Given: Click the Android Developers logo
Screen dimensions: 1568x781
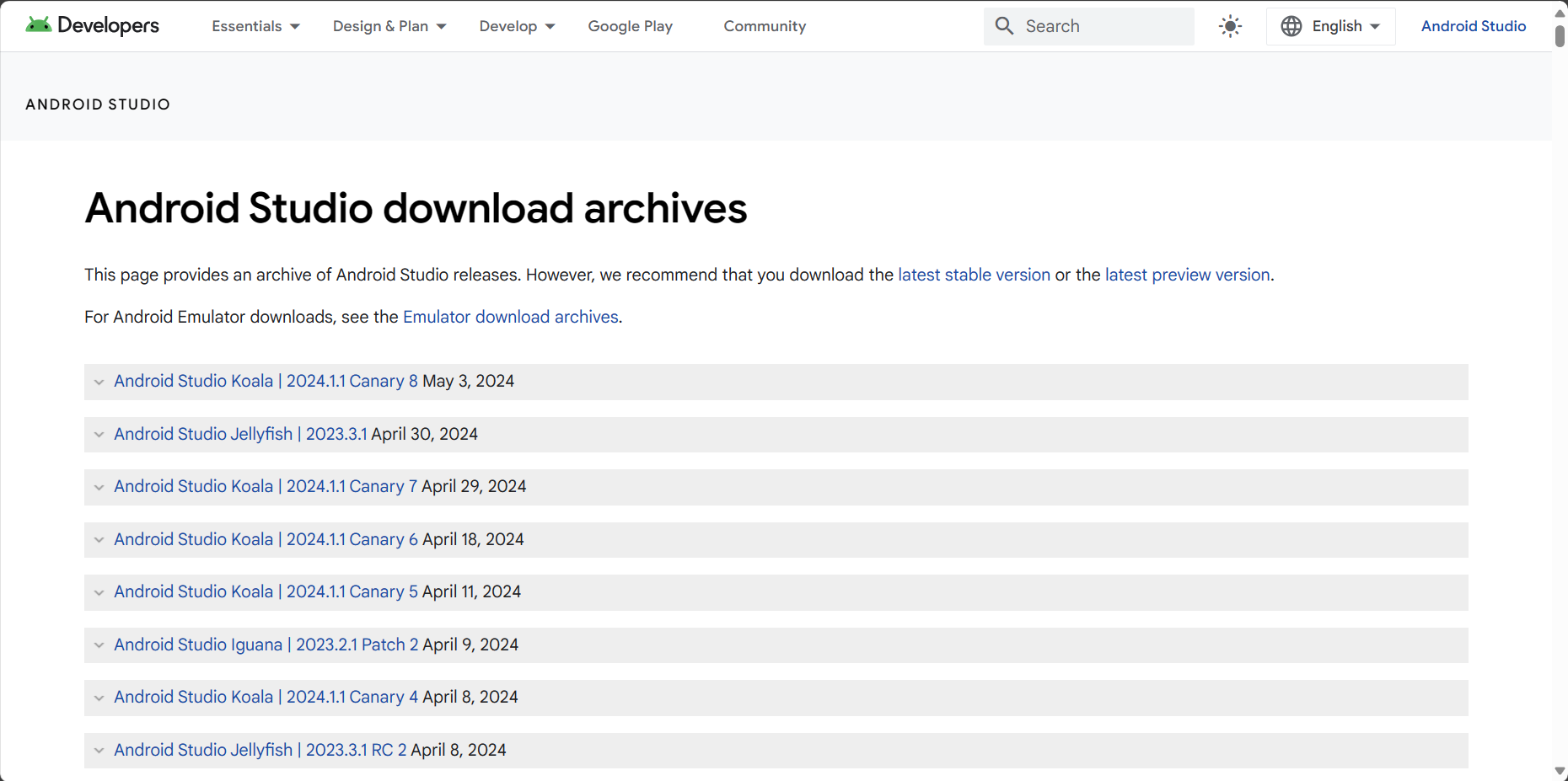Looking at the screenshot, I should (x=93, y=25).
